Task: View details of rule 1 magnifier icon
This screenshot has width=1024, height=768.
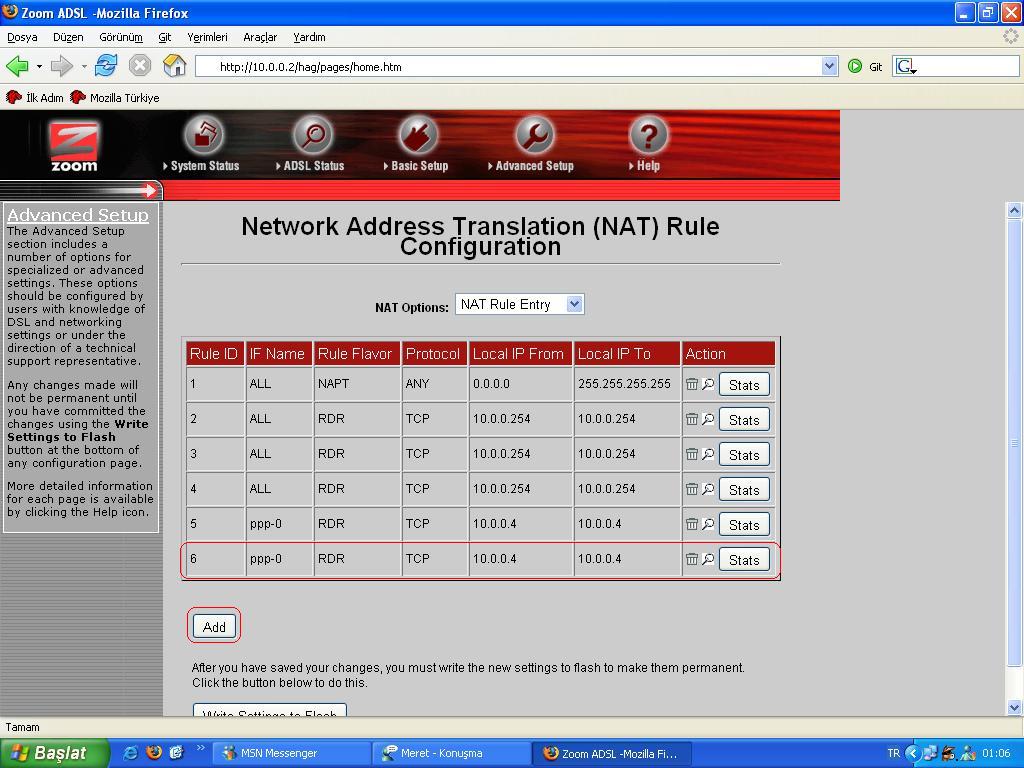Action: click(708, 384)
